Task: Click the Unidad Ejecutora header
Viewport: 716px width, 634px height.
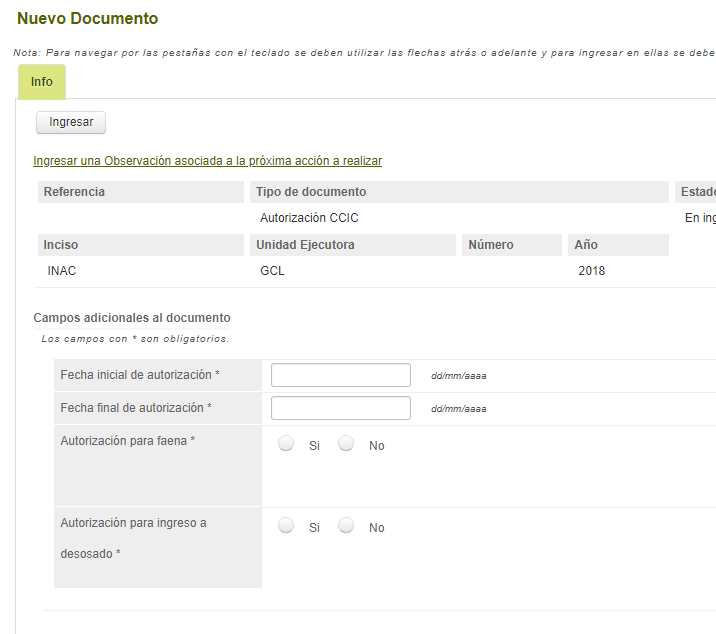Action: (353, 245)
